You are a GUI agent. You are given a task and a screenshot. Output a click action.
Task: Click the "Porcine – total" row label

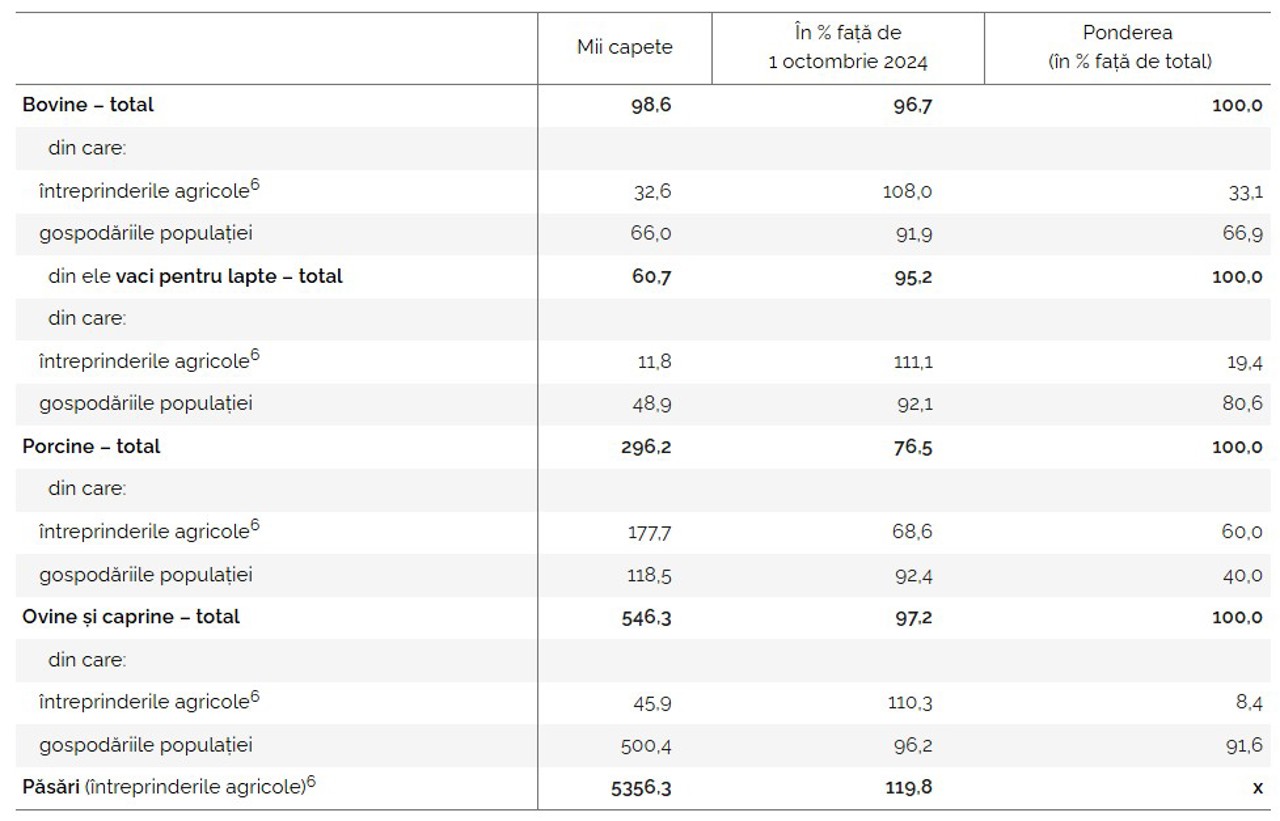(91, 447)
